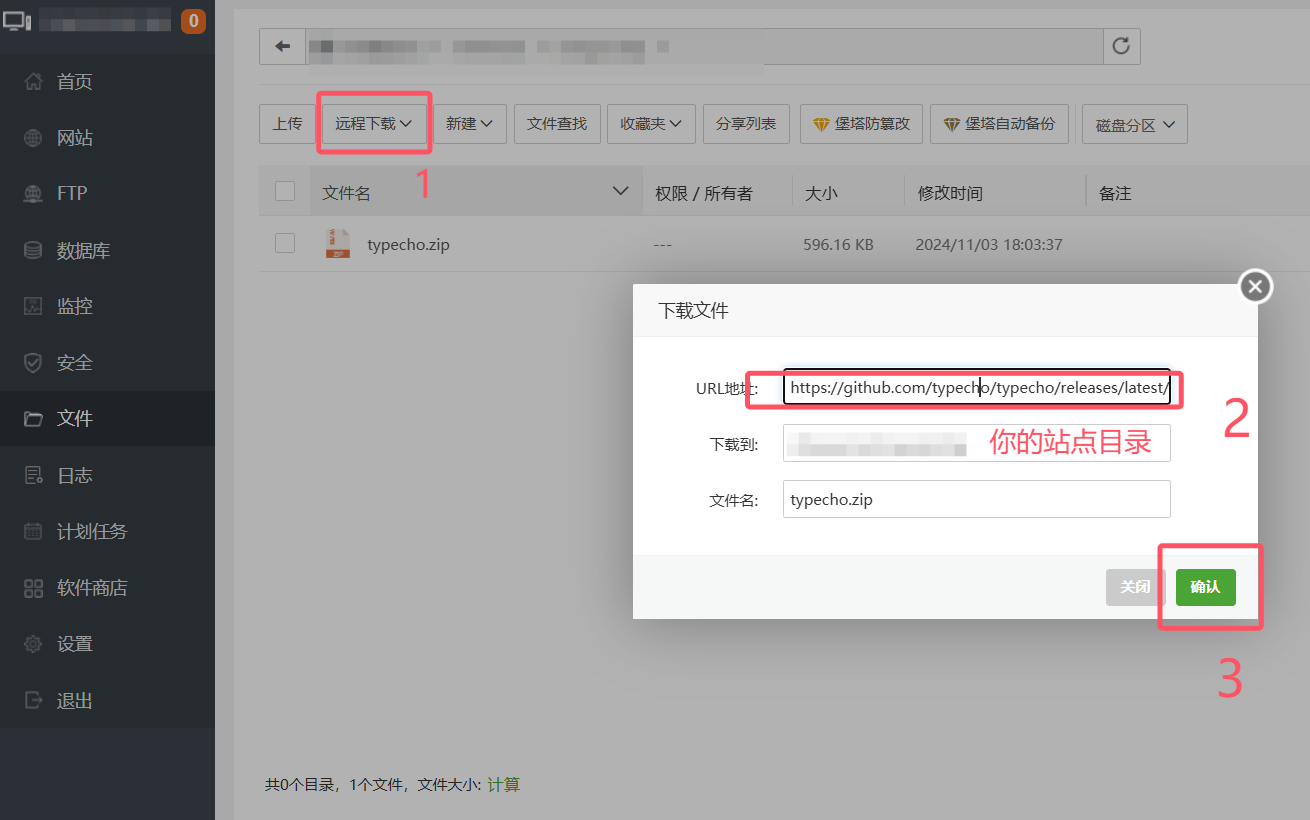Click the 文件名 input with typecho.zip
The image size is (1310, 820).
click(x=977, y=499)
